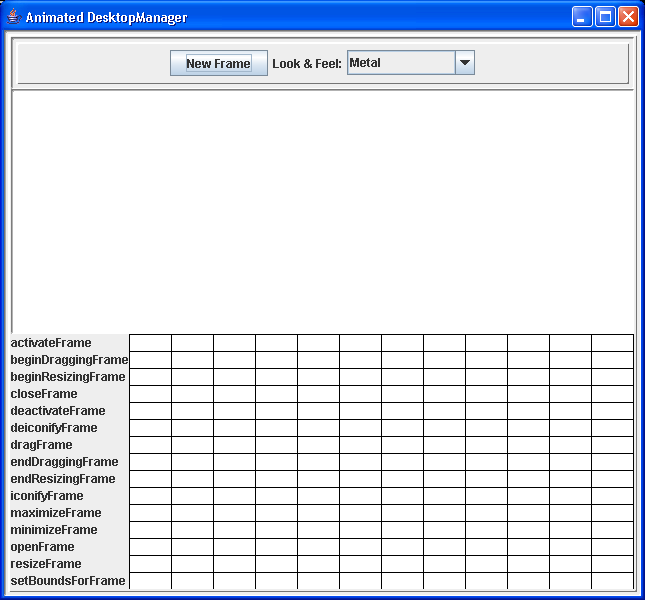The width and height of the screenshot is (645, 600).
Task: Click the New Frame button
Action: click(x=219, y=63)
